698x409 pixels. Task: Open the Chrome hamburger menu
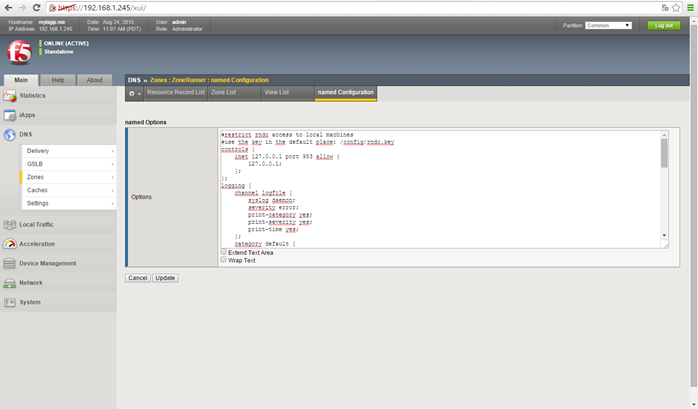tap(688, 6)
